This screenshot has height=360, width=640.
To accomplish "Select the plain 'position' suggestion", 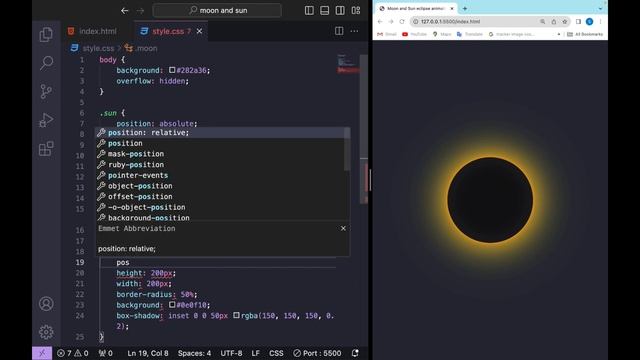I will [x=220, y=143].
